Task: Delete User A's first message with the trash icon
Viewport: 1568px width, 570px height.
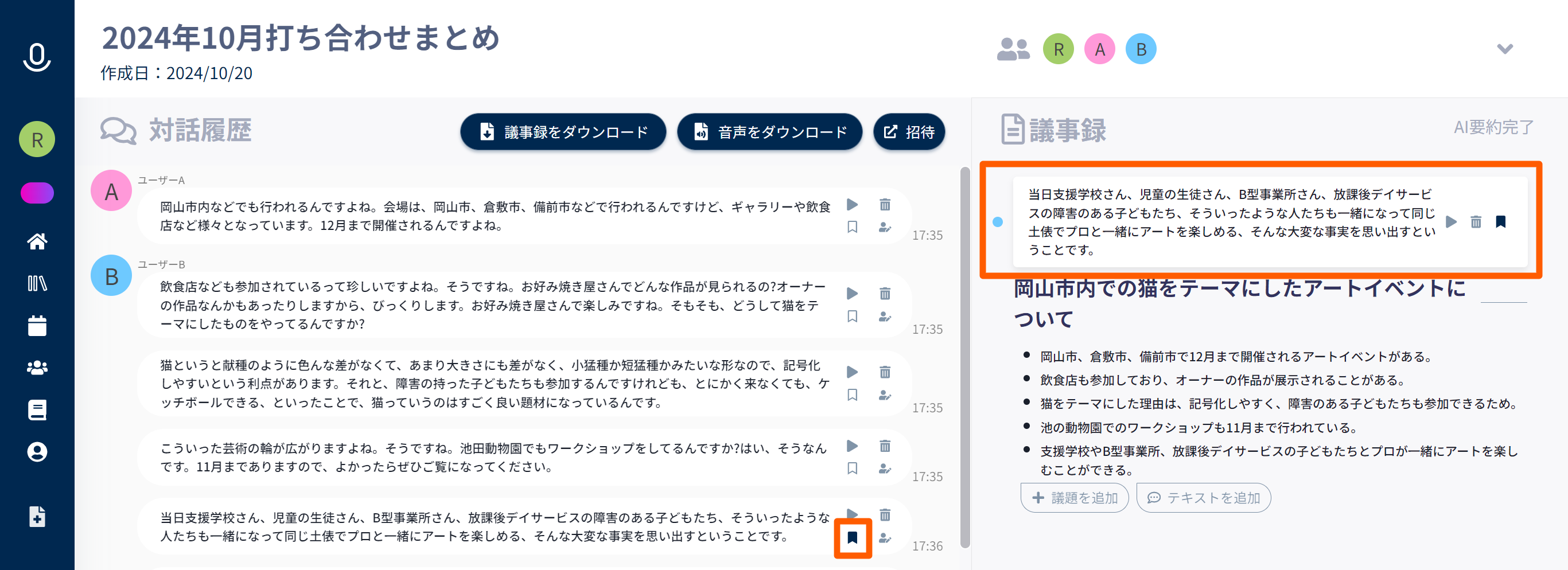Action: [x=885, y=204]
